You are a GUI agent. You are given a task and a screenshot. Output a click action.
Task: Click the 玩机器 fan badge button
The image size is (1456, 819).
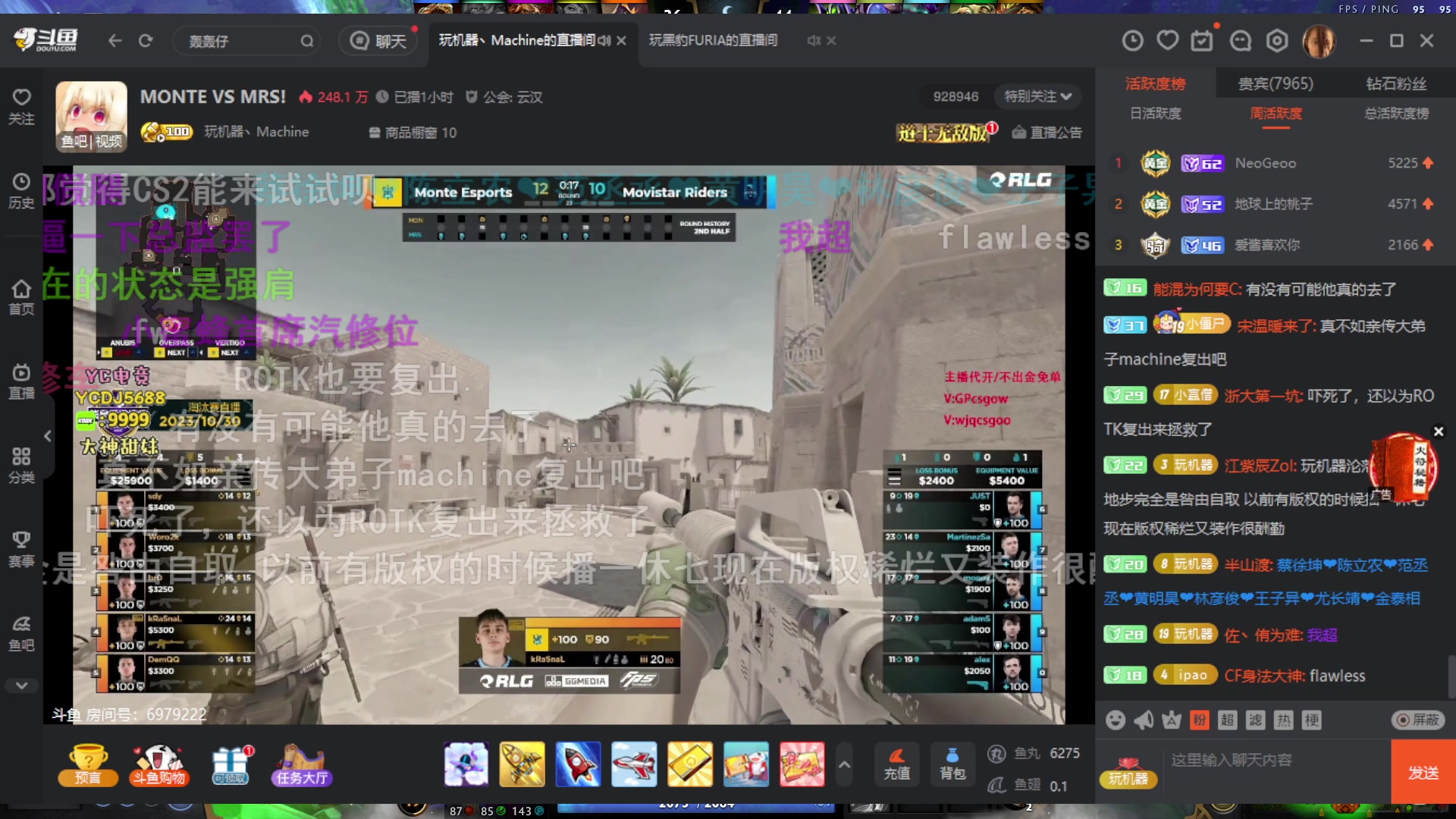coord(1128,771)
